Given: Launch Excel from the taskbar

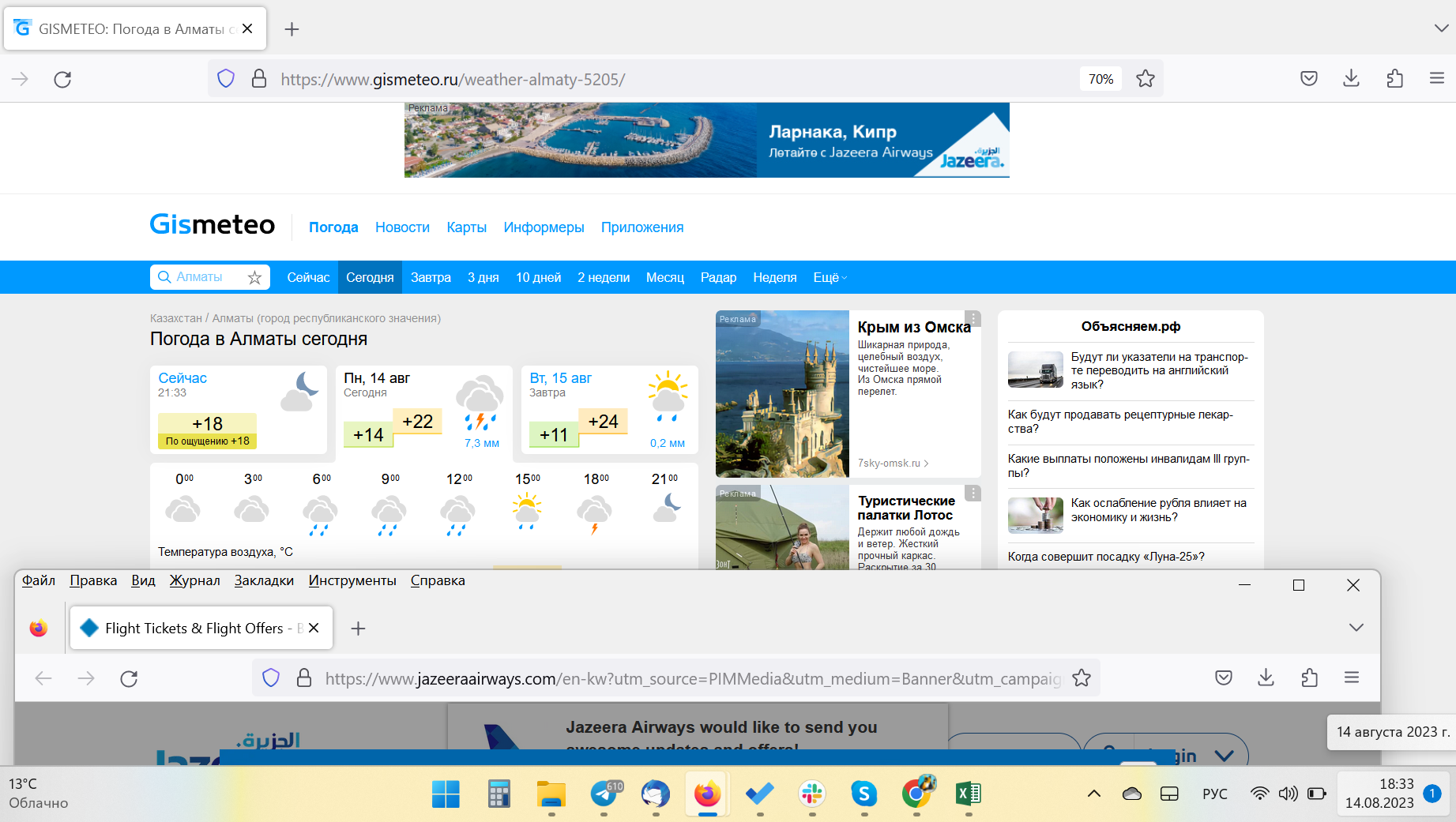Looking at the screenshot, I should point(968,794).
